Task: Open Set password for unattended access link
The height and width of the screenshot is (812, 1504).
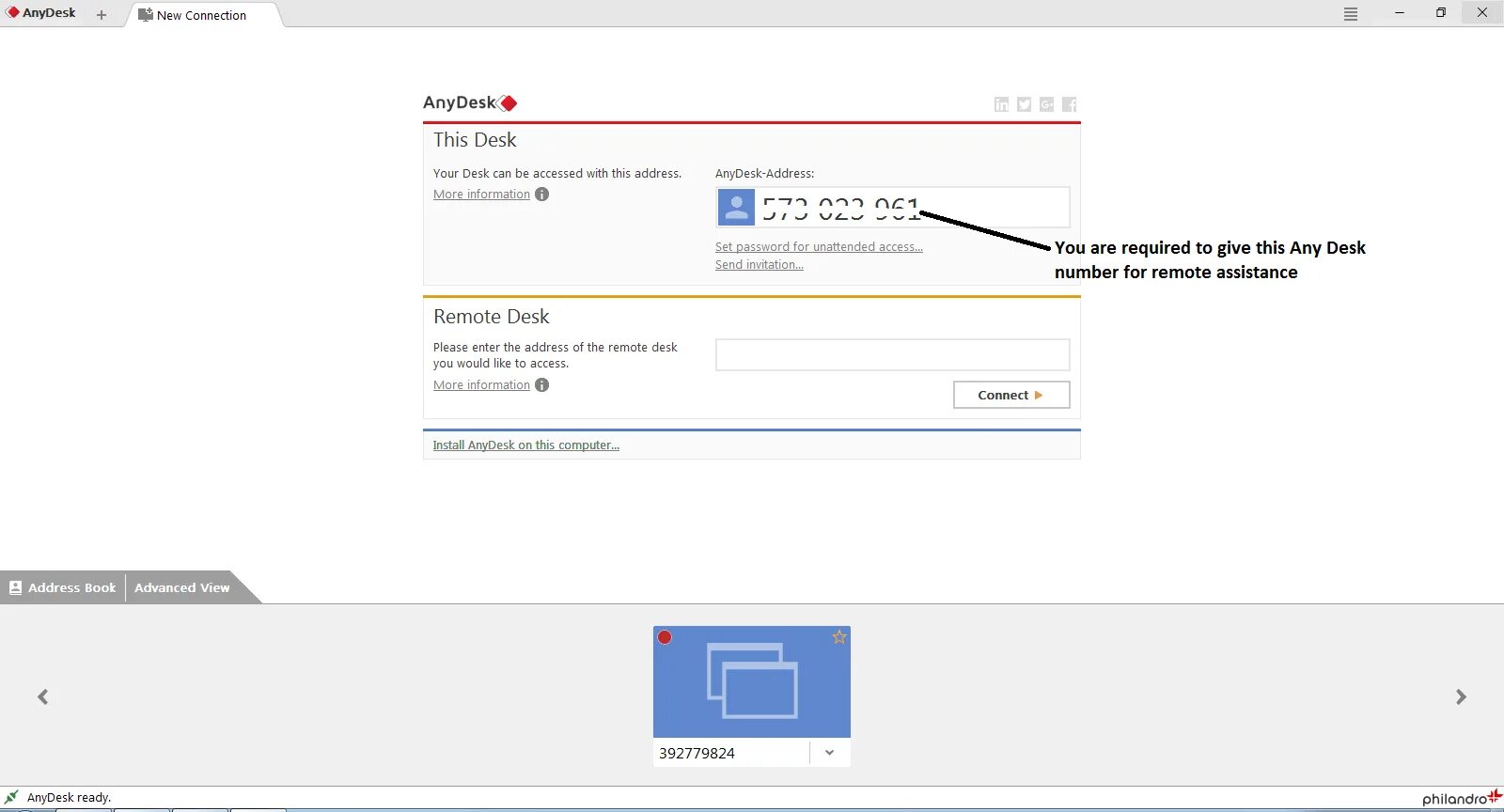Action: [x=819, y=247]
